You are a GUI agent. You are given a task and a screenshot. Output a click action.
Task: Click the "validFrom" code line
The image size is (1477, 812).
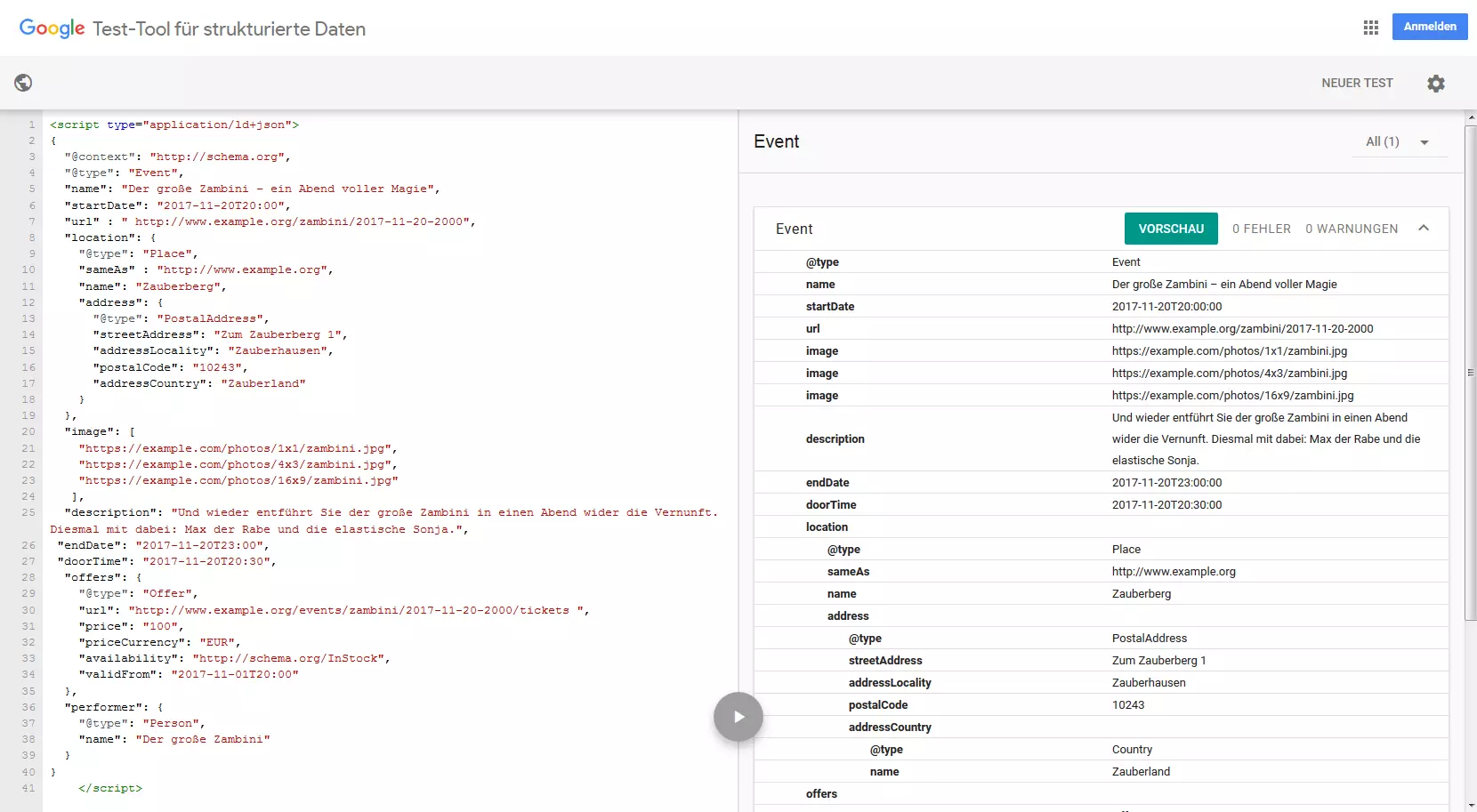click(x=189, y=674)
